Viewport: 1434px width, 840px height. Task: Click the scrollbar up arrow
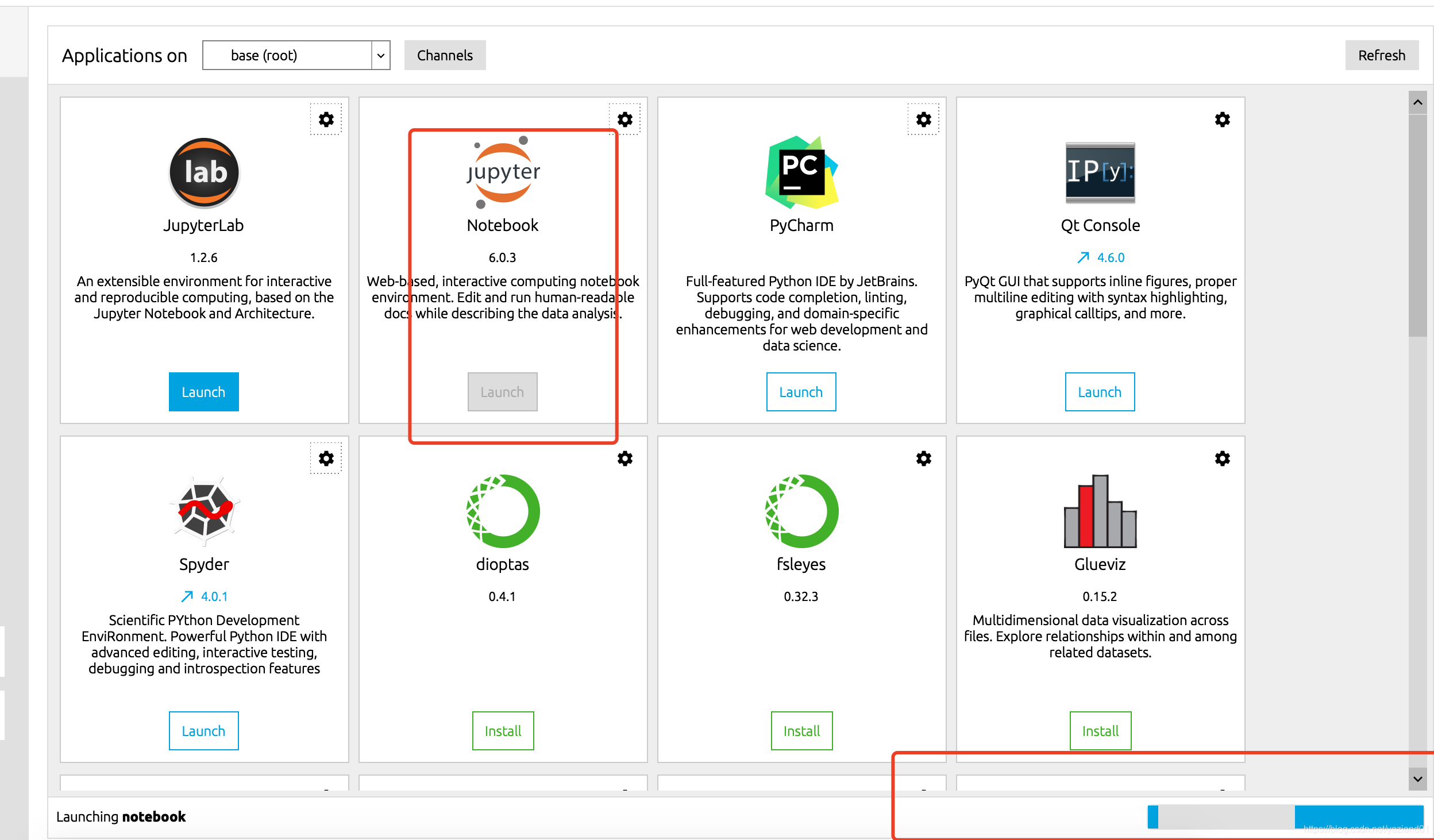[1417, 102]
